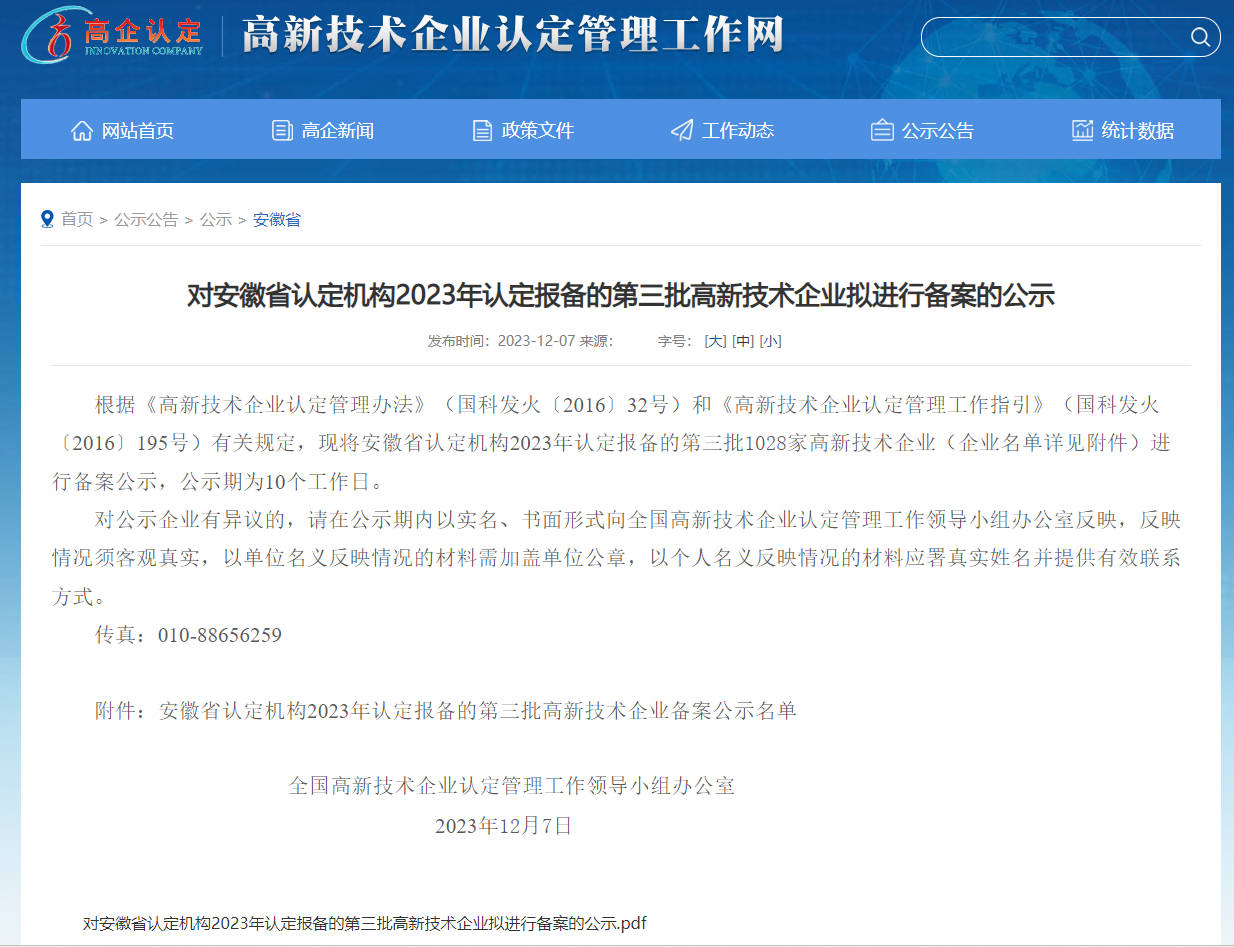The height and width of the screenshot is (947, 1234).
Task: Click the document icon beside 政策文件
Action: tap(482, 130)
